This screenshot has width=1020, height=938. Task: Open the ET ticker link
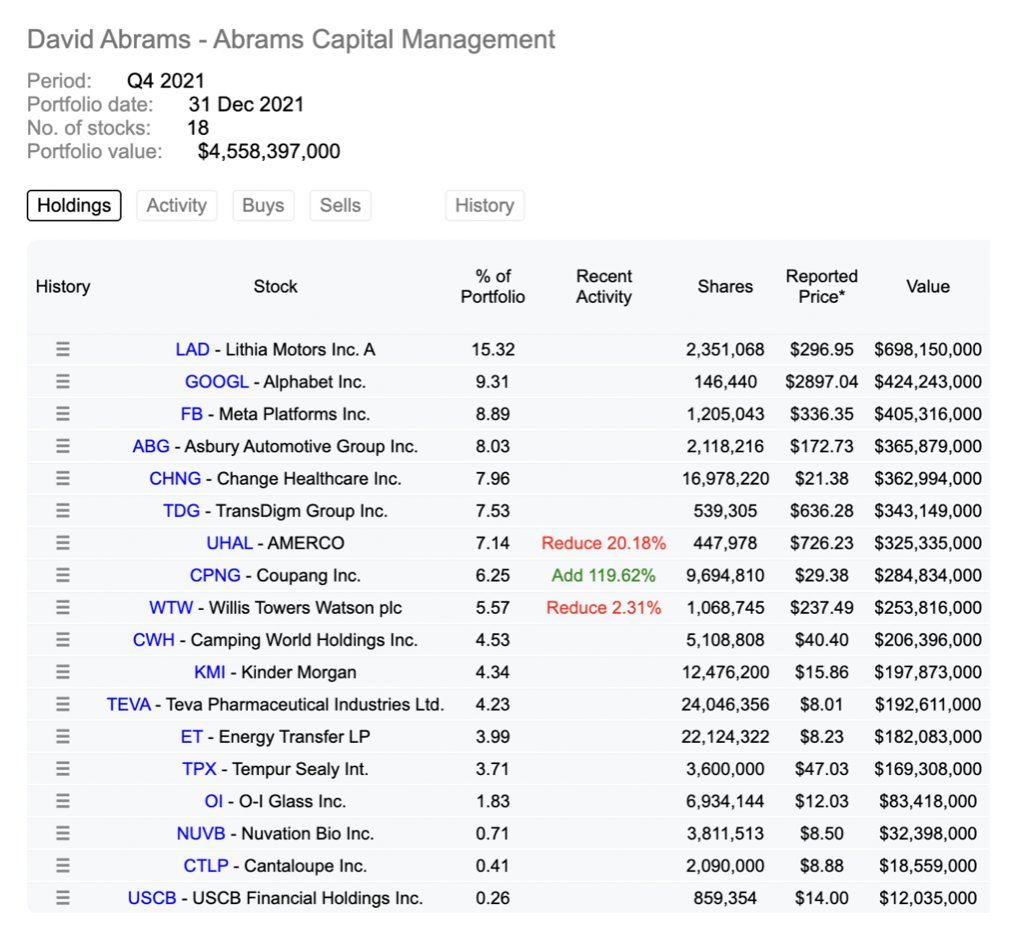coord(192,736)
